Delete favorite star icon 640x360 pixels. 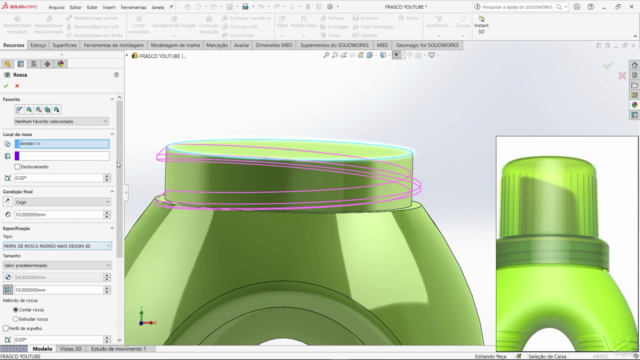[x=38, y=109]
